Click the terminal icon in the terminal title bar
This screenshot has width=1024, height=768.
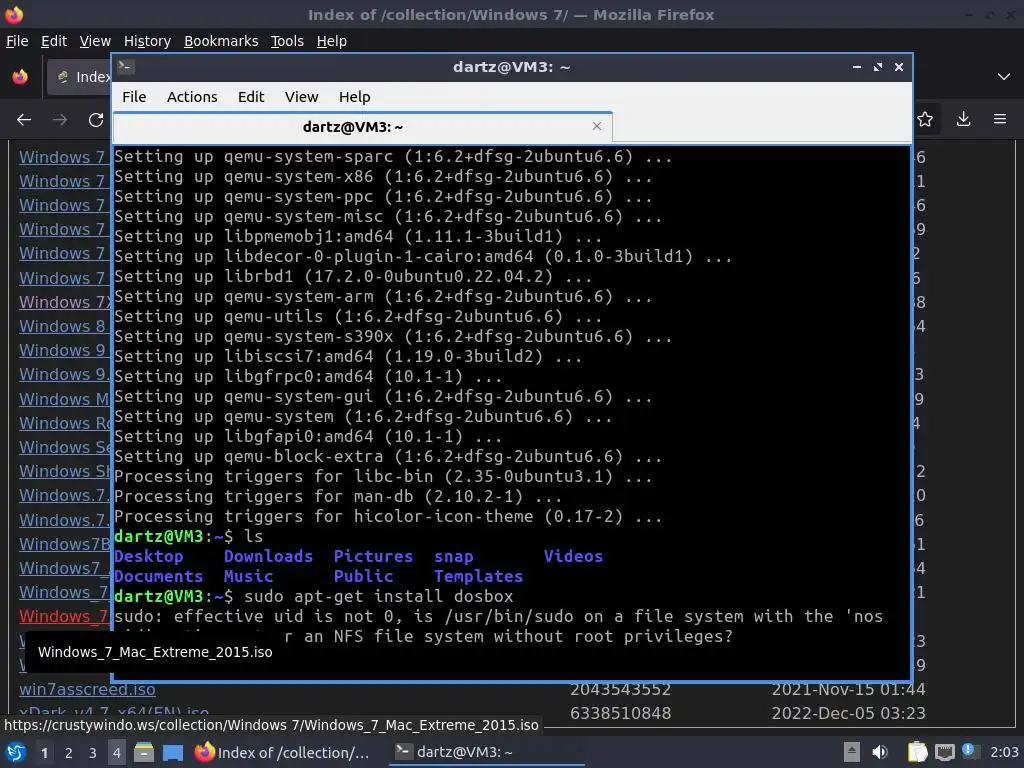(x=126, y=67)
